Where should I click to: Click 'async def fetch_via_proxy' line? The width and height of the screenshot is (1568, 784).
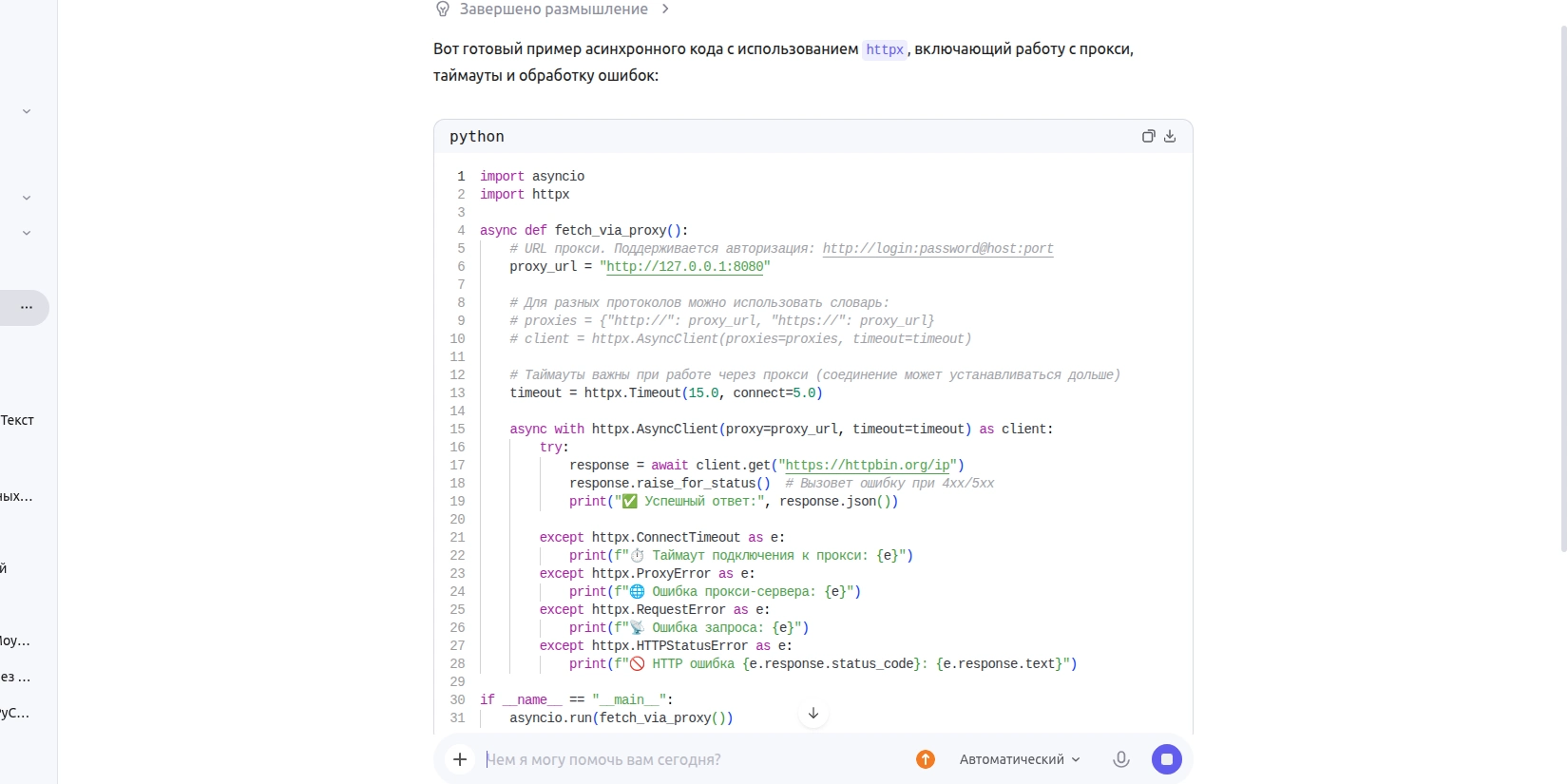583,230
